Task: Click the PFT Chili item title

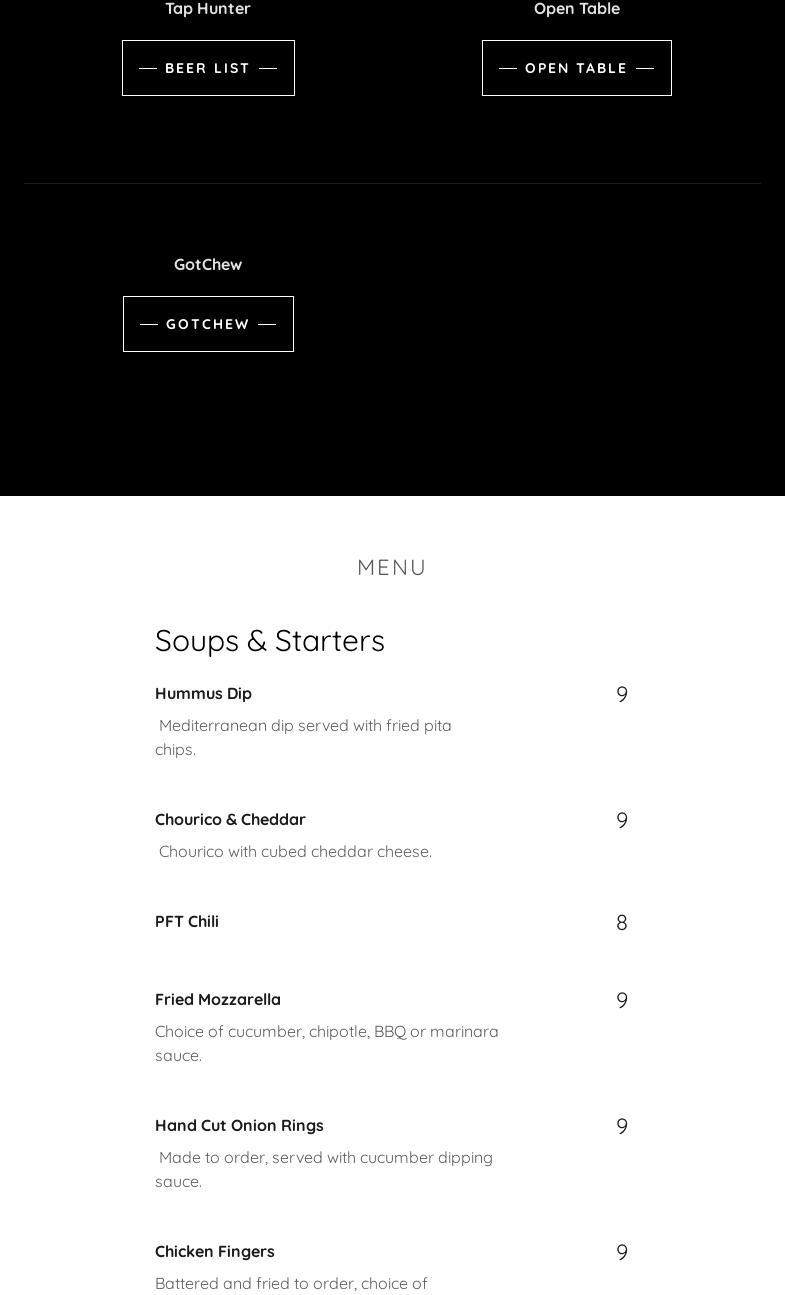Action: click(x=187, y=921)
